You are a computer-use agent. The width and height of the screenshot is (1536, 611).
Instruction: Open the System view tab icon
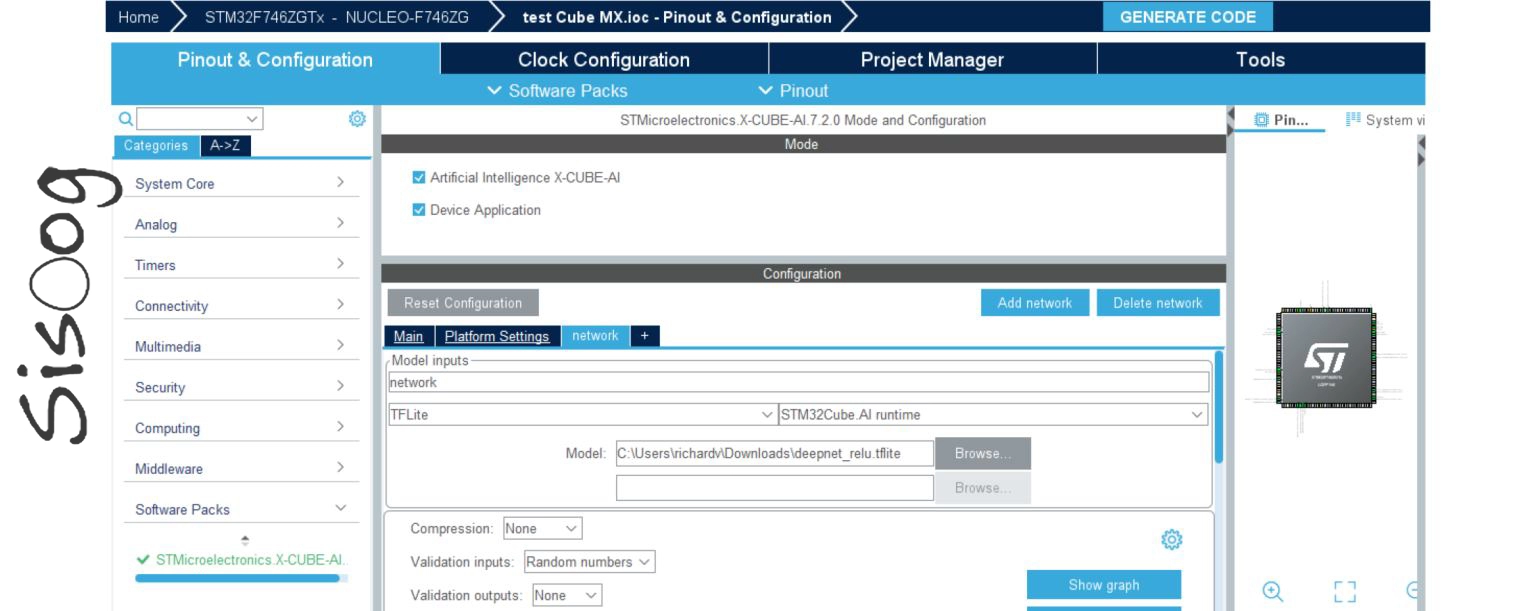1353,120
